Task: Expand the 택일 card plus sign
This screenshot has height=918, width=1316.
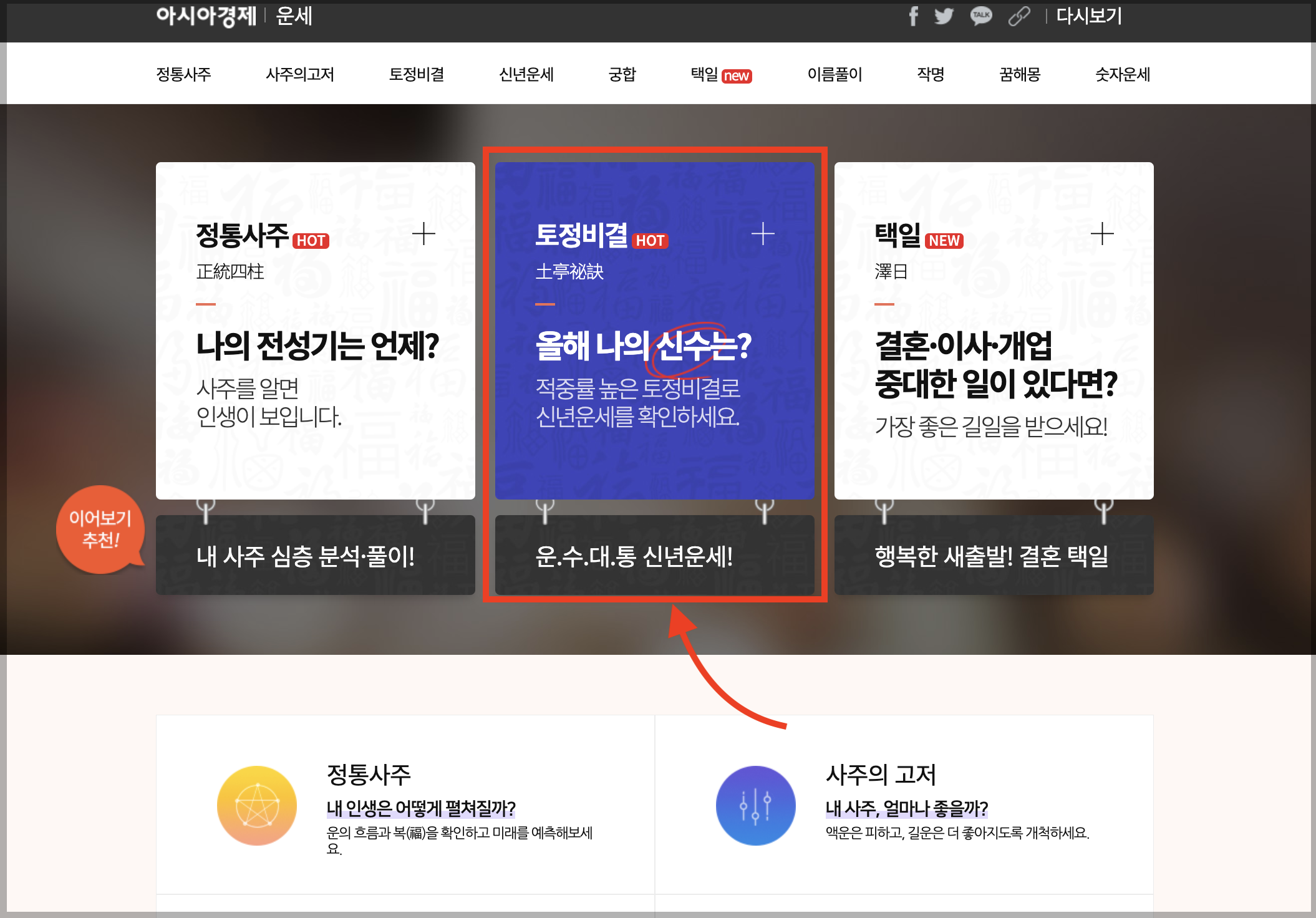Action: click(x=1102, y=234)
